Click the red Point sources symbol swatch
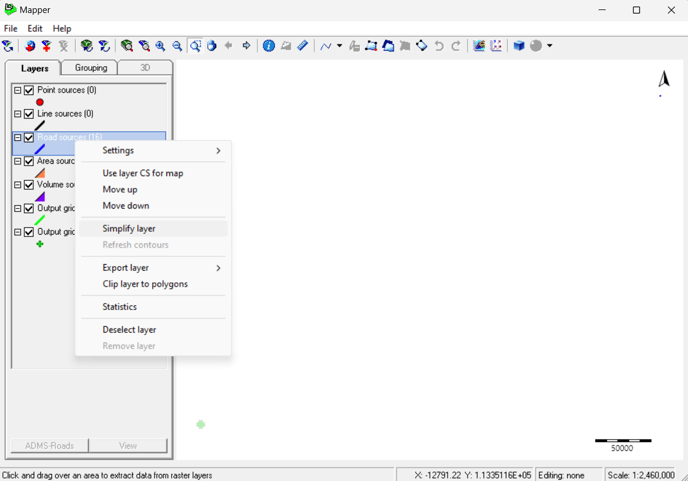 tap(40, 102)
